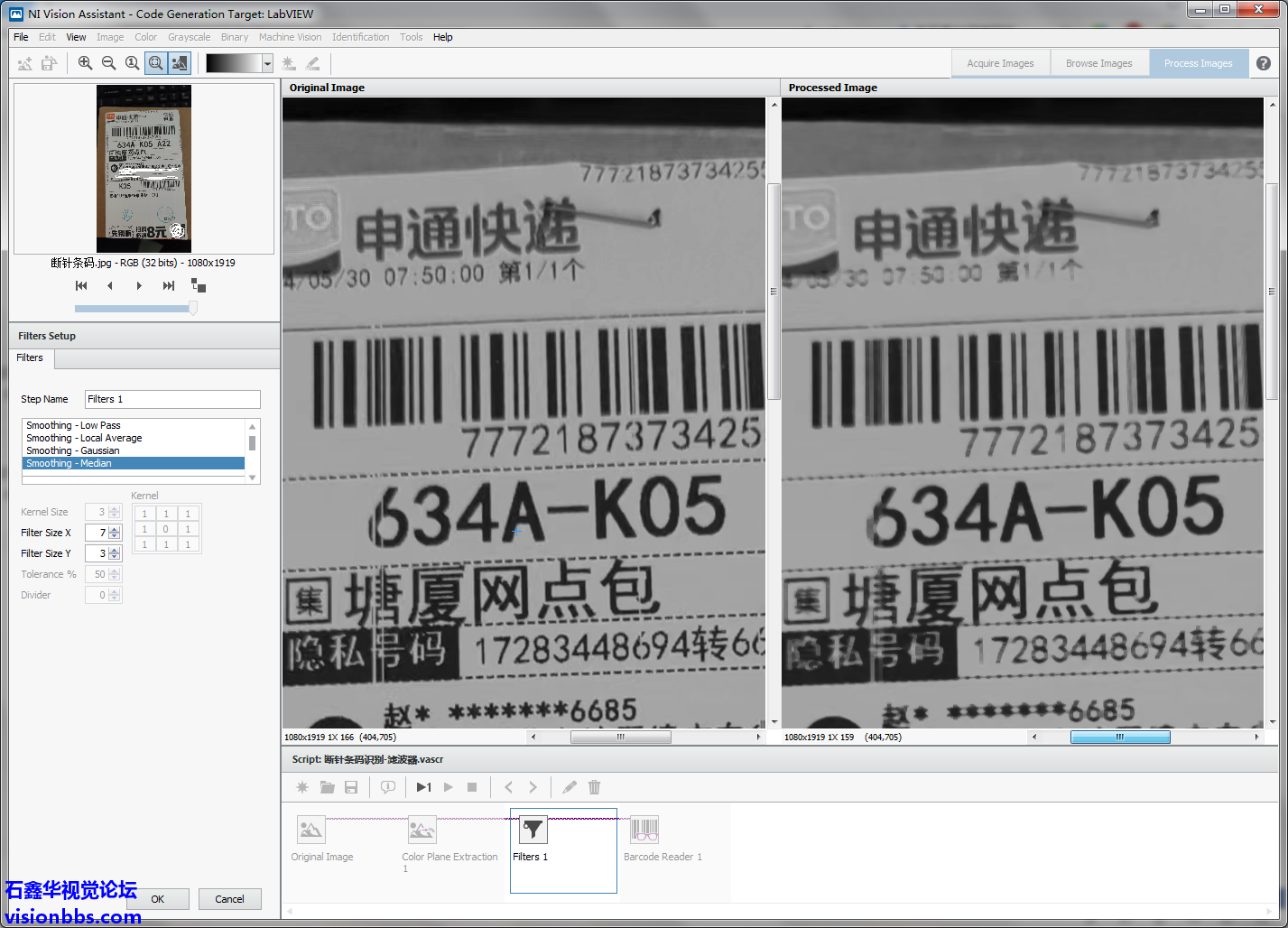Click the barcode label thumbnail preview
This screenshot has width=1288, height=928.
144,169
